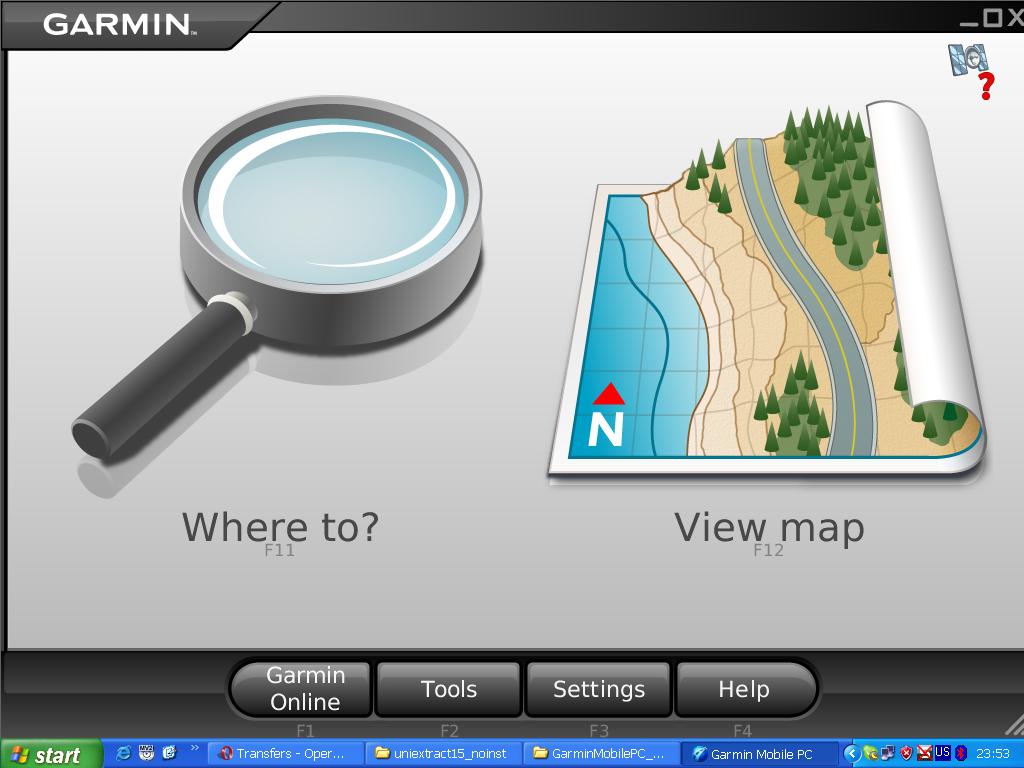
Task: Open the Tools menu button
Action: coord(449,688)
